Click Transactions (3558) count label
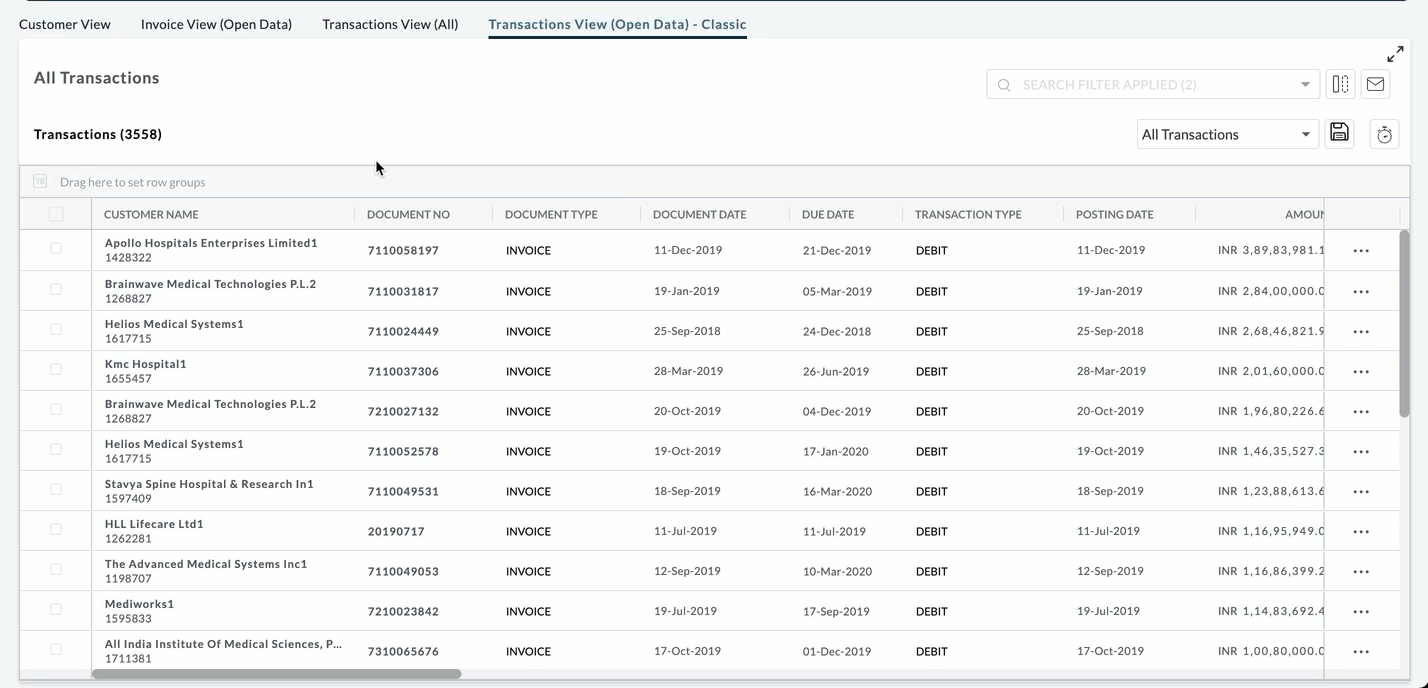This screenshot has height=688, width=1428. [98, 134]
